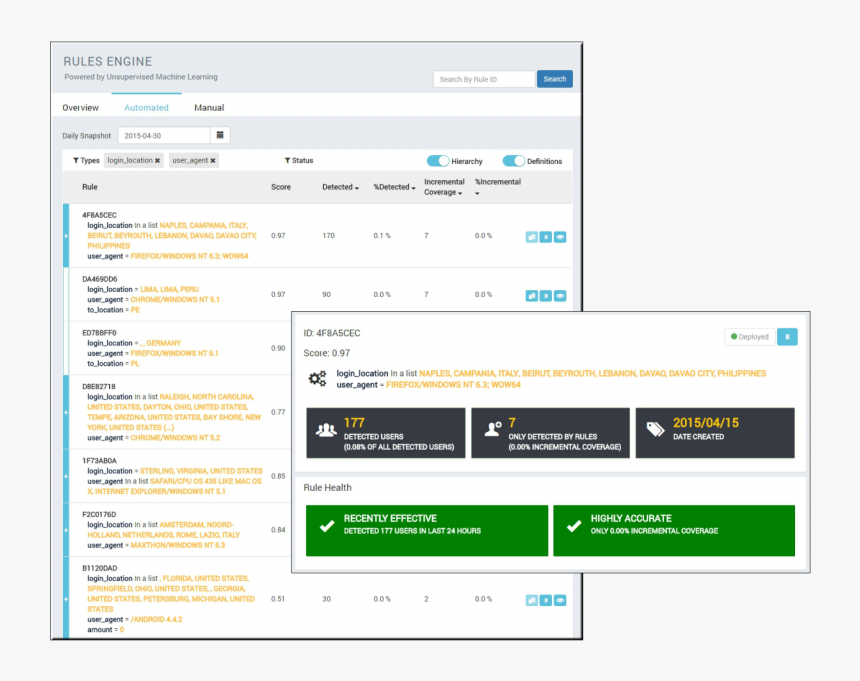Switch to the Manual tab
Viewport: 860px width, 681px height.
point(209,107)
